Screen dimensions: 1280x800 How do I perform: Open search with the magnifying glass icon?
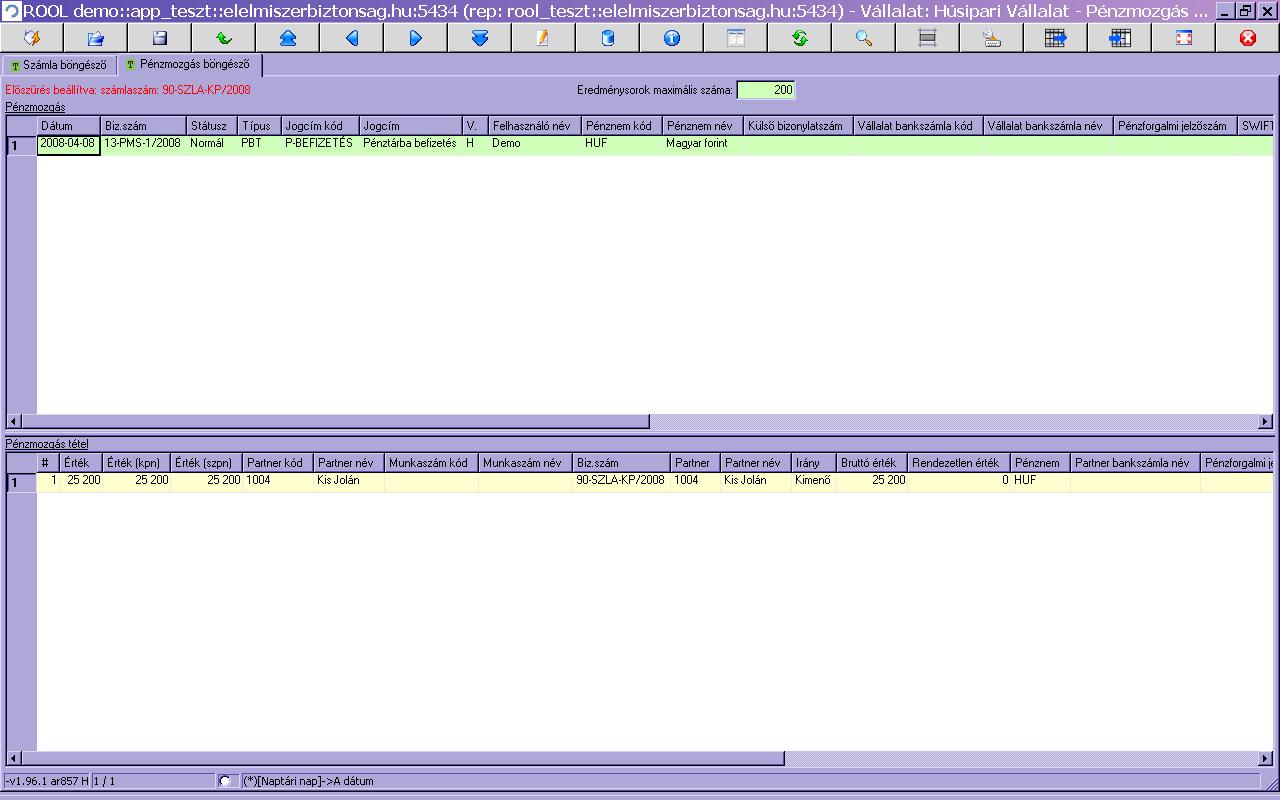[x=863, y=38]
